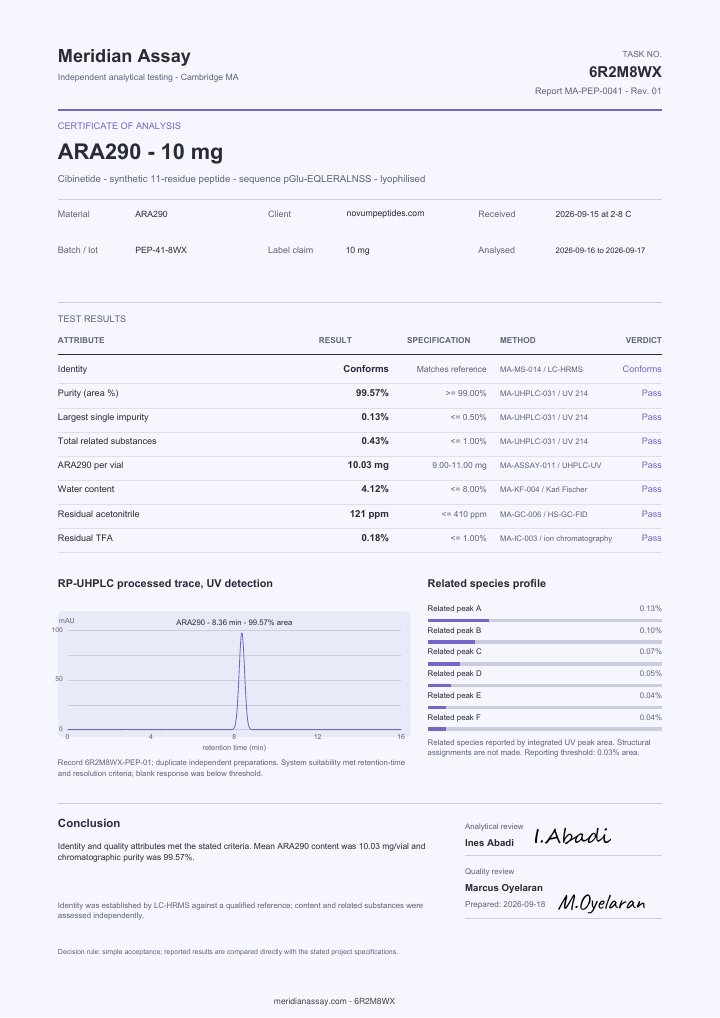Select batch lot PEP-41-8WX
This screenshot has width=720, height=1018.
coord(161,250)
